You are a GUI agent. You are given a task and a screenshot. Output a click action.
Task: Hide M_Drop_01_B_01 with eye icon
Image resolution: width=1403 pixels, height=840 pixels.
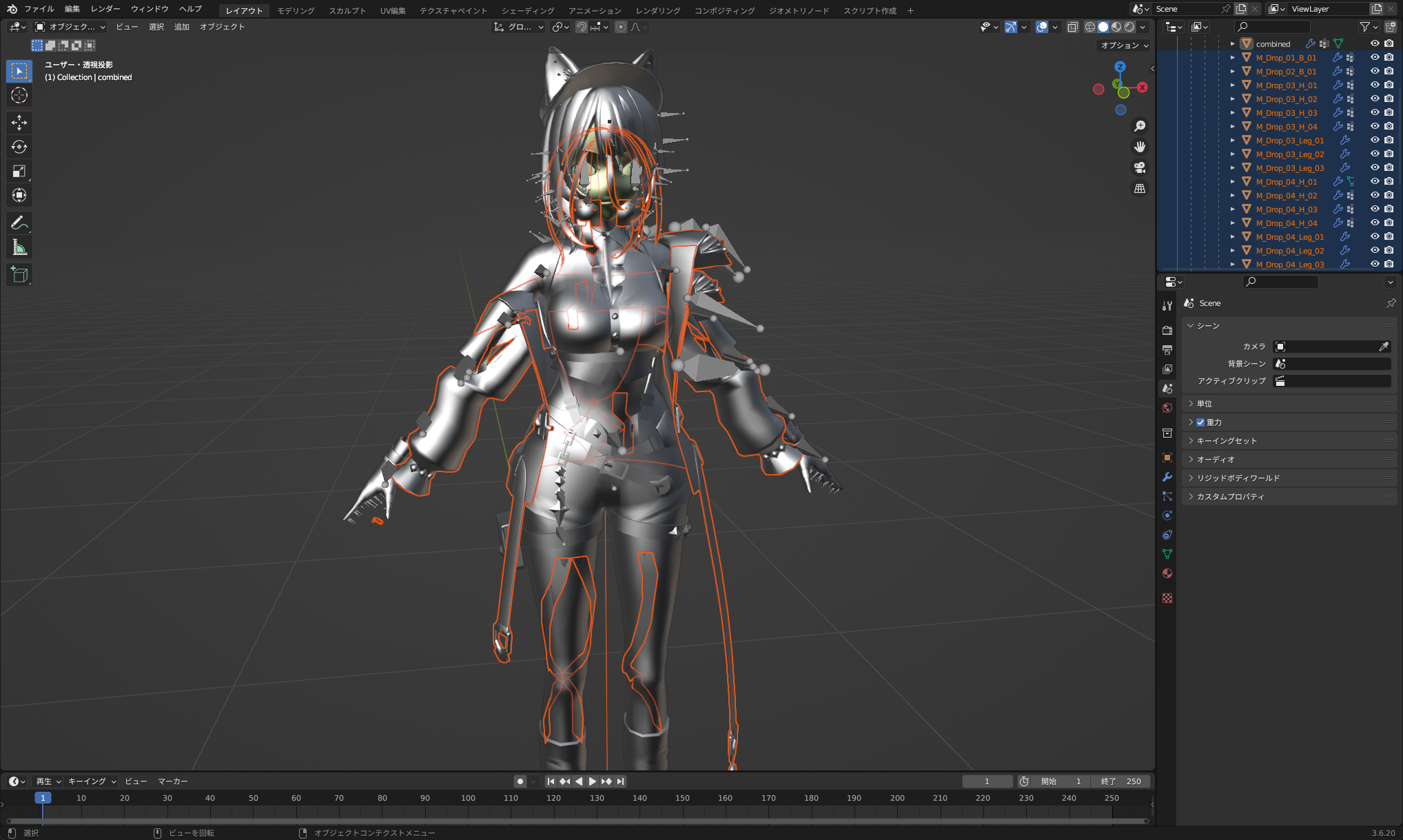[1375, 57]
